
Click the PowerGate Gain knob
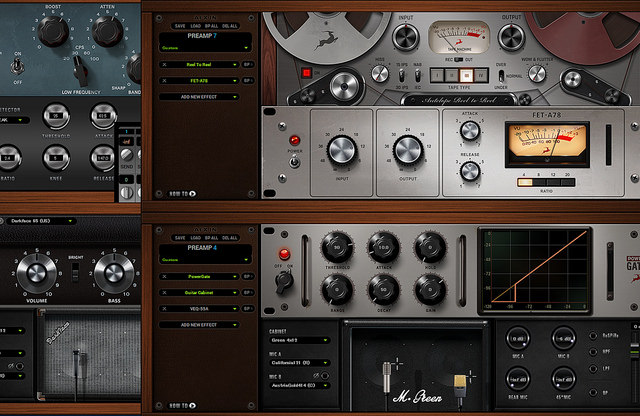tap(430, 290)
